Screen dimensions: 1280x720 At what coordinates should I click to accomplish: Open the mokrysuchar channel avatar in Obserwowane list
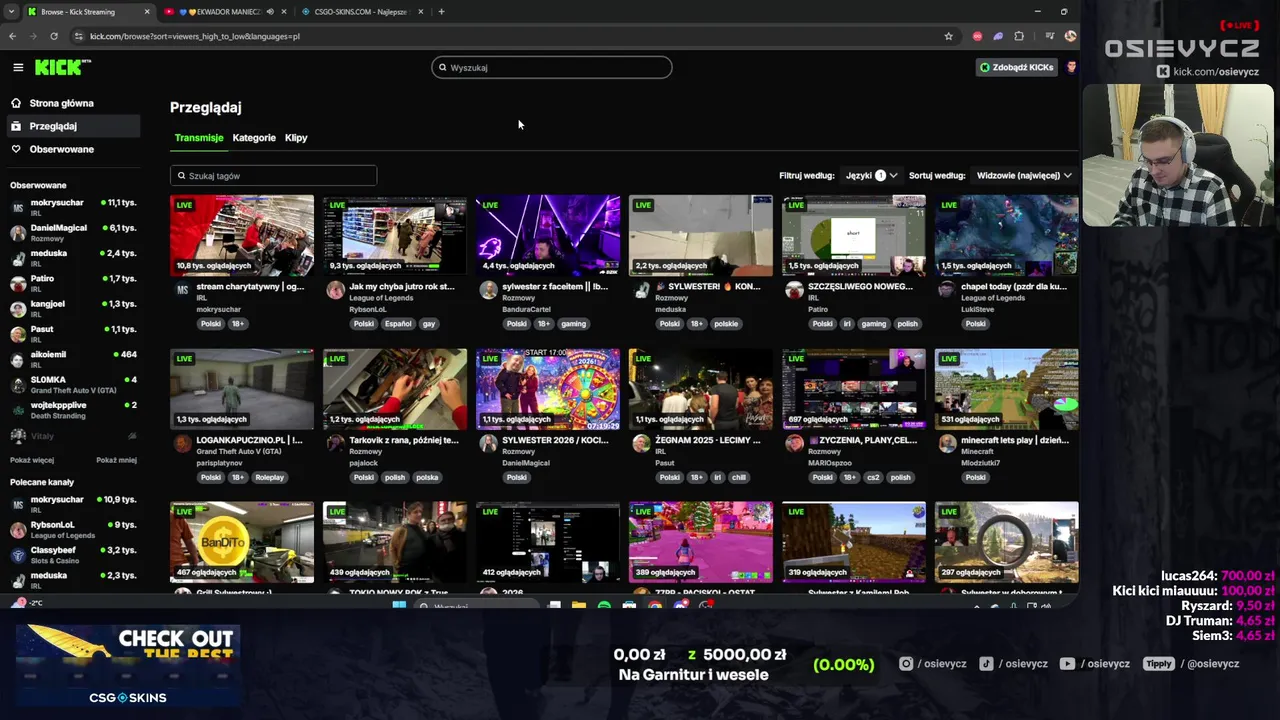click(18, 207)
